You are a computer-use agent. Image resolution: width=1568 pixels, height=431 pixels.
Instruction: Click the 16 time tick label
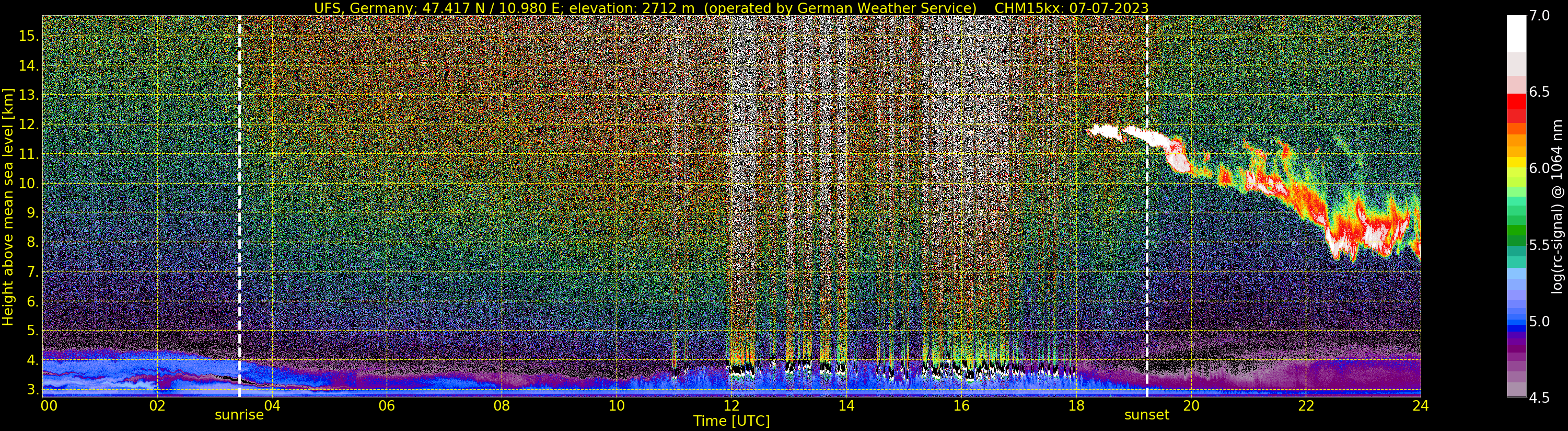pyautogui.click(x=961, y=405)
